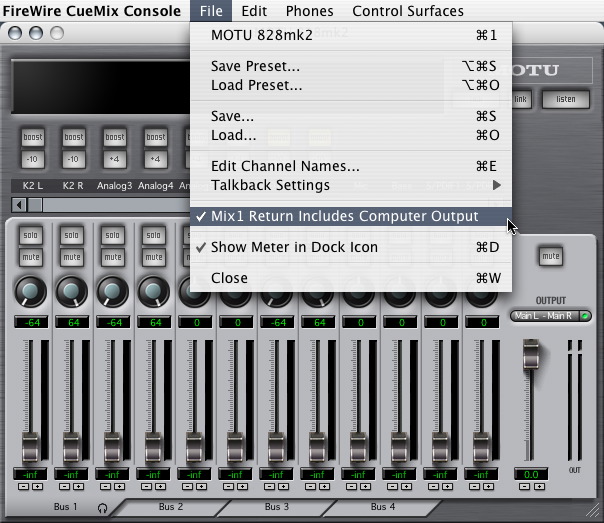Image resolution: width=604 pixels, height=523 pixels.
Task: Toggle +4 level on Analog3
Action: pos(115,159)
